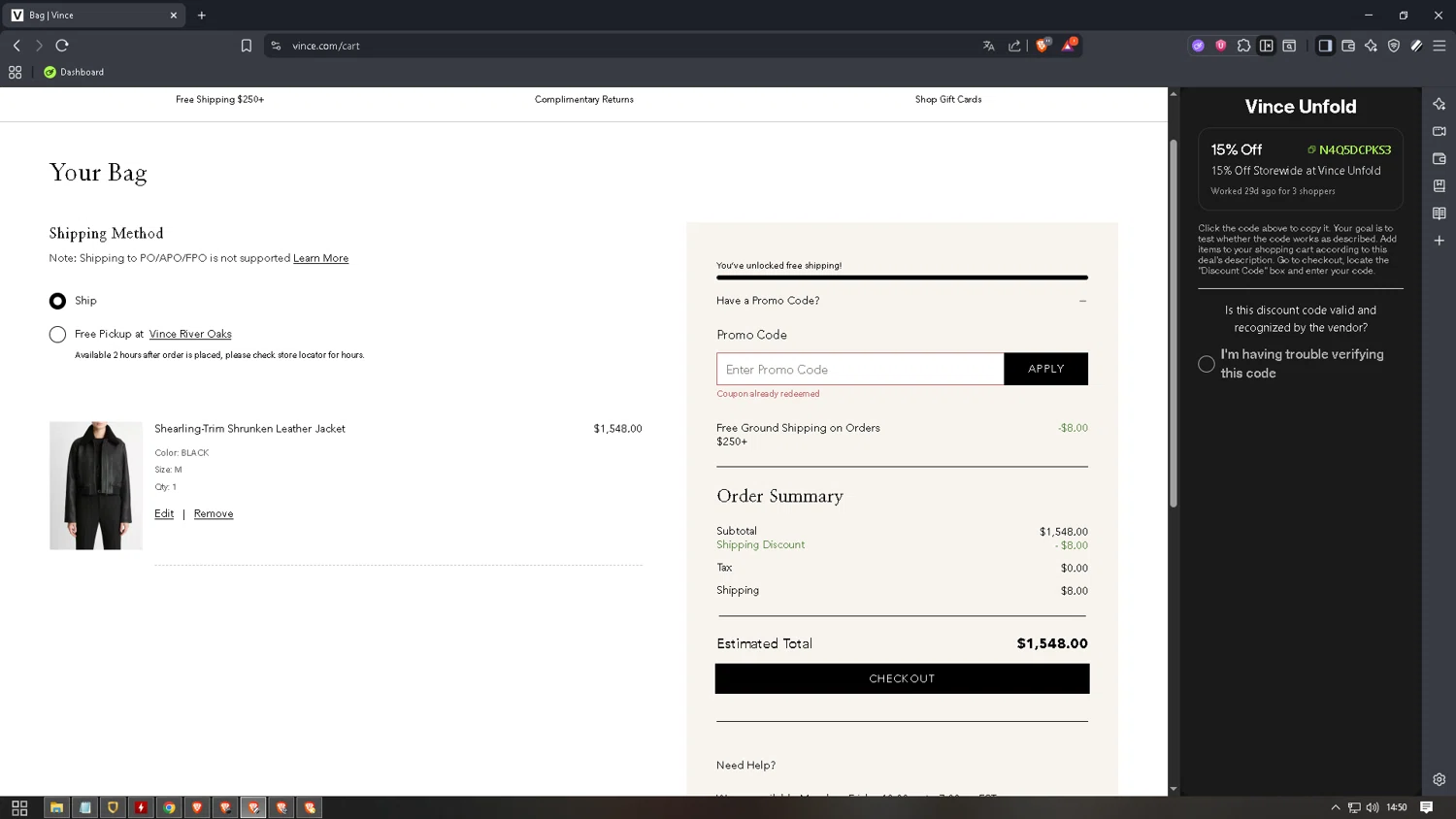Click the translate page icon
Viewport: 1456px width, 819px height.
click(x=989, y=46)
